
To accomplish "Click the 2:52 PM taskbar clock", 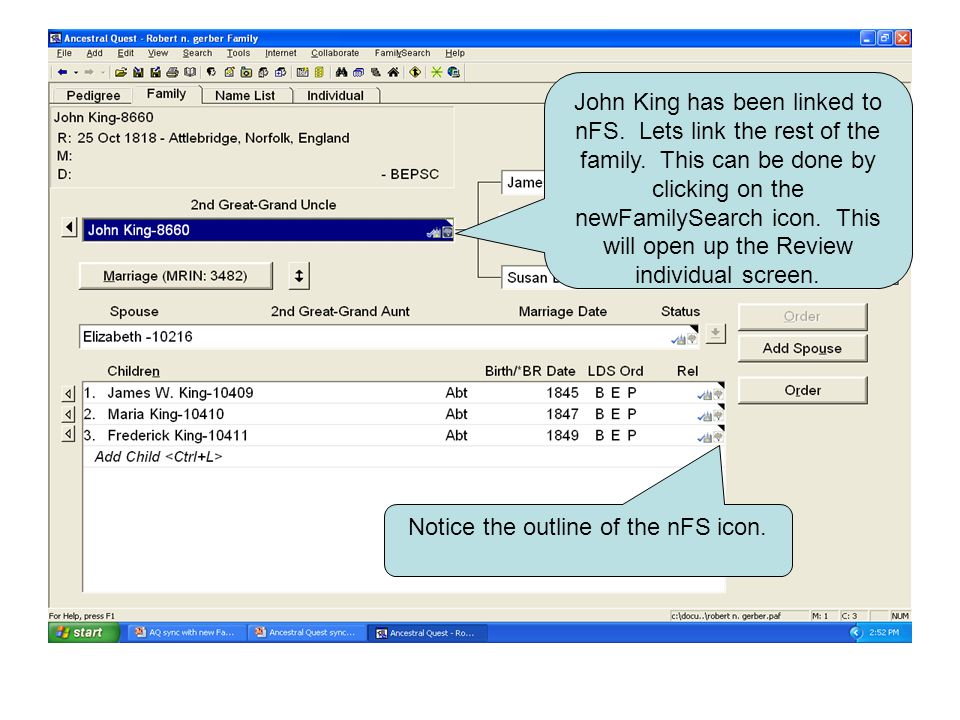I will 883,632.
